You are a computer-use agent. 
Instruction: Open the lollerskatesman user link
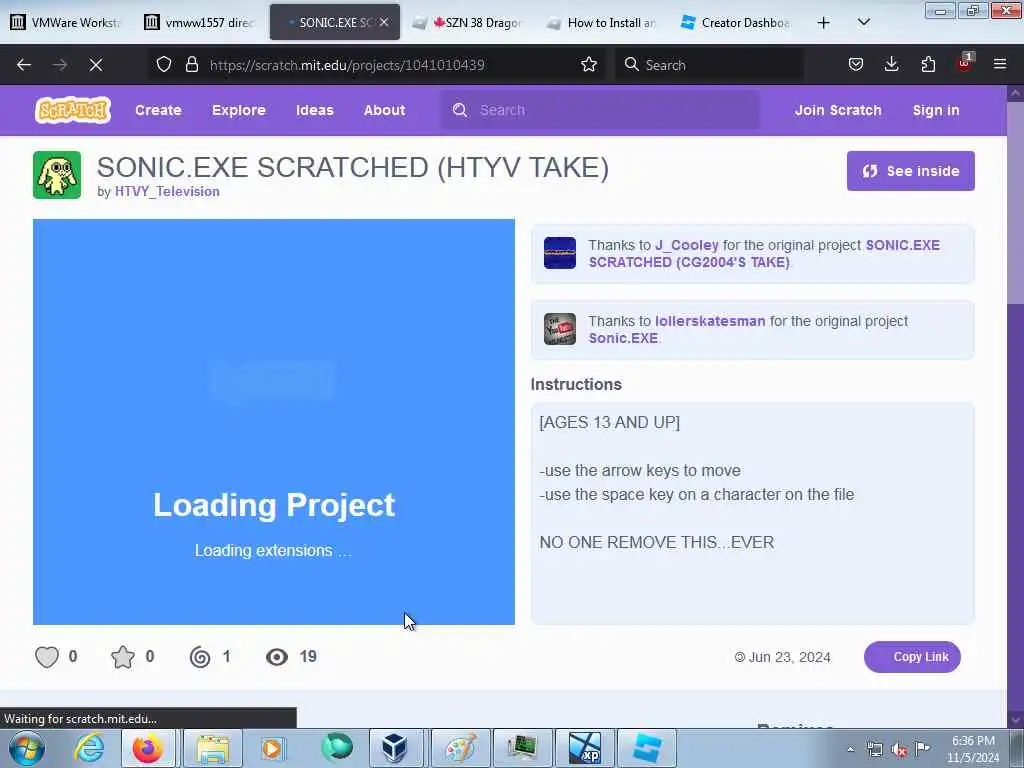click(710, 321)
